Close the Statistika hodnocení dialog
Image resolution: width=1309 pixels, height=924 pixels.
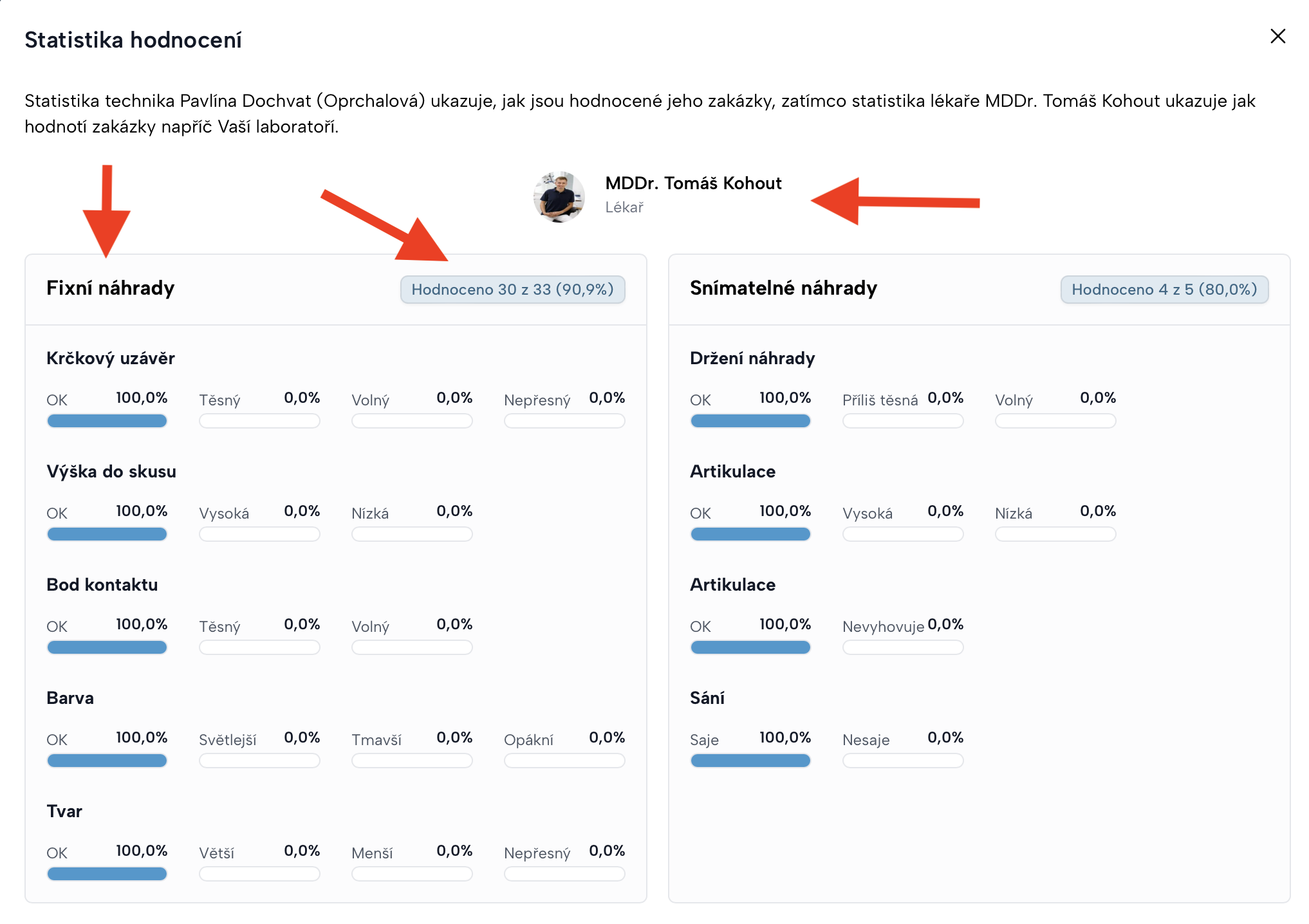click(x=1277, y=37)
